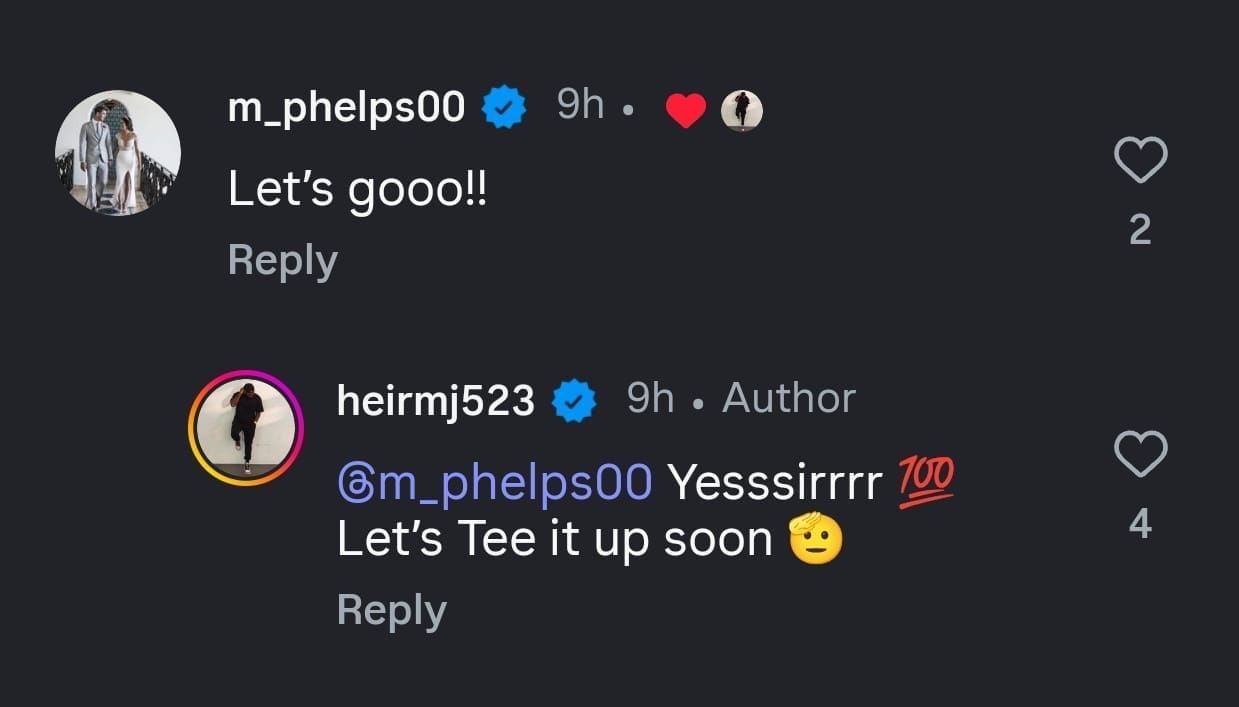1239x707 pixels.
Task: Reply to m_phelps00's comment
Action: coord(283,260)
